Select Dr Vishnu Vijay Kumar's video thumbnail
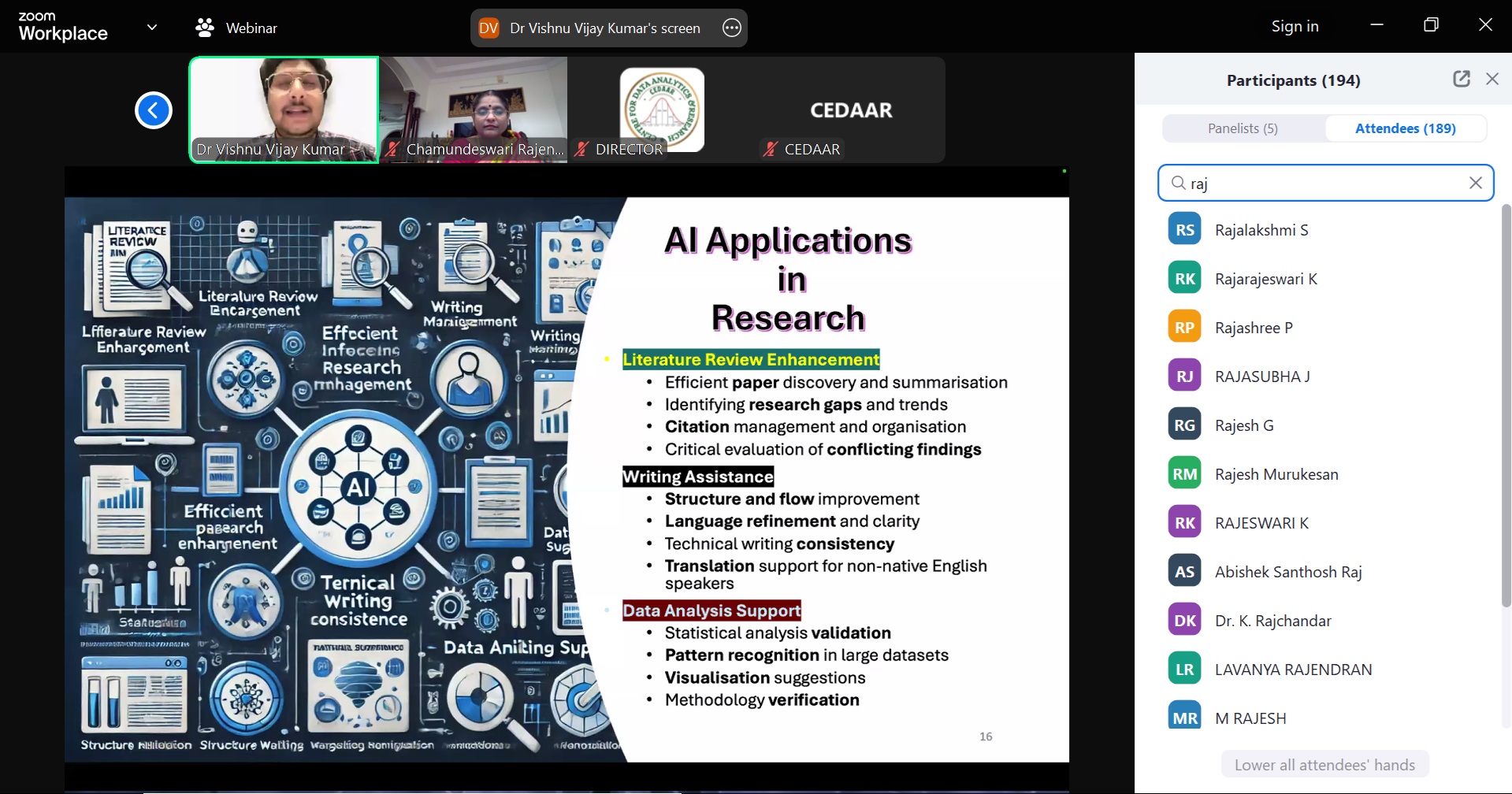Image resolution: width=1512 pixels, height=794 pixels. (284, 109)
